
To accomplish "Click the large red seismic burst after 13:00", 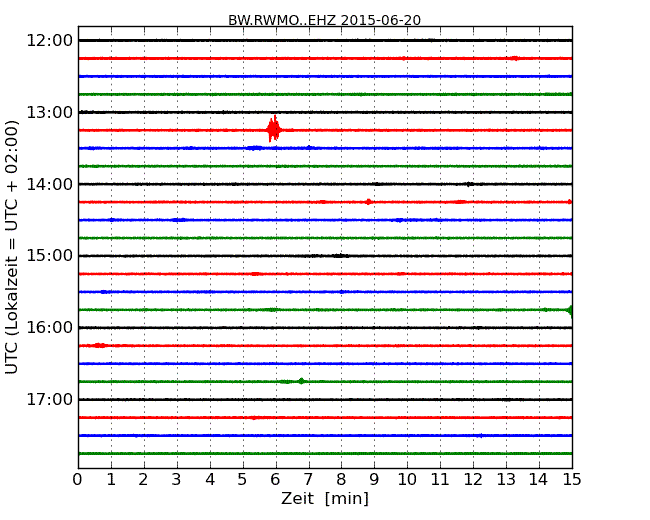I will pos(274,129).
